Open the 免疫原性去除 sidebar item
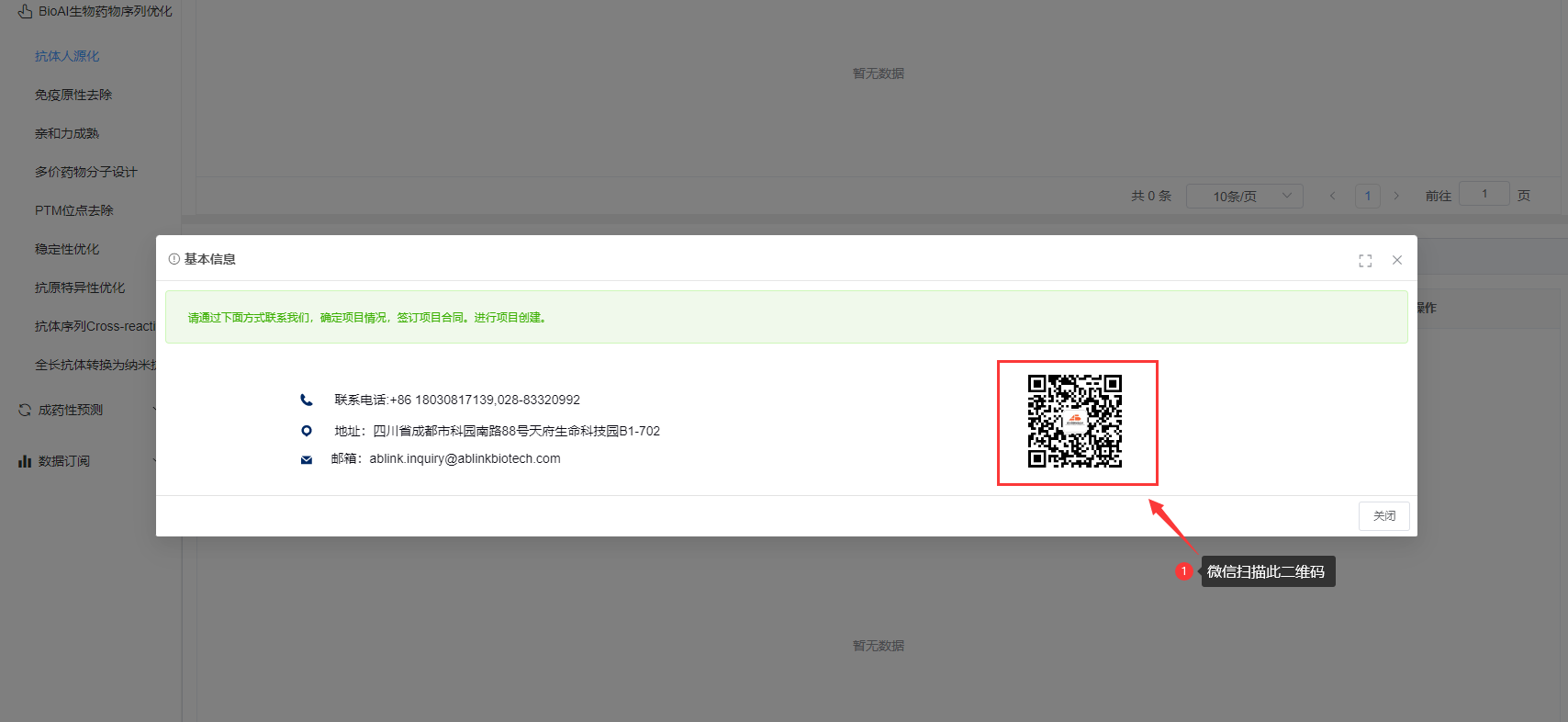Screen dimensions: 1568x722 73,95
